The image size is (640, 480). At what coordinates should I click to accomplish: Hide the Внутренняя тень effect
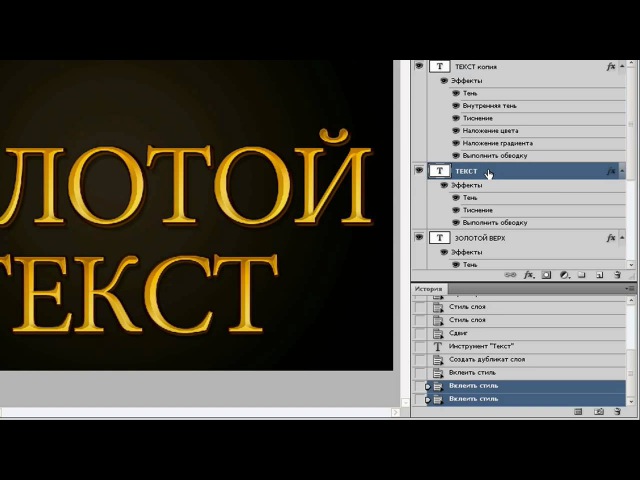[x=456, y=106]
